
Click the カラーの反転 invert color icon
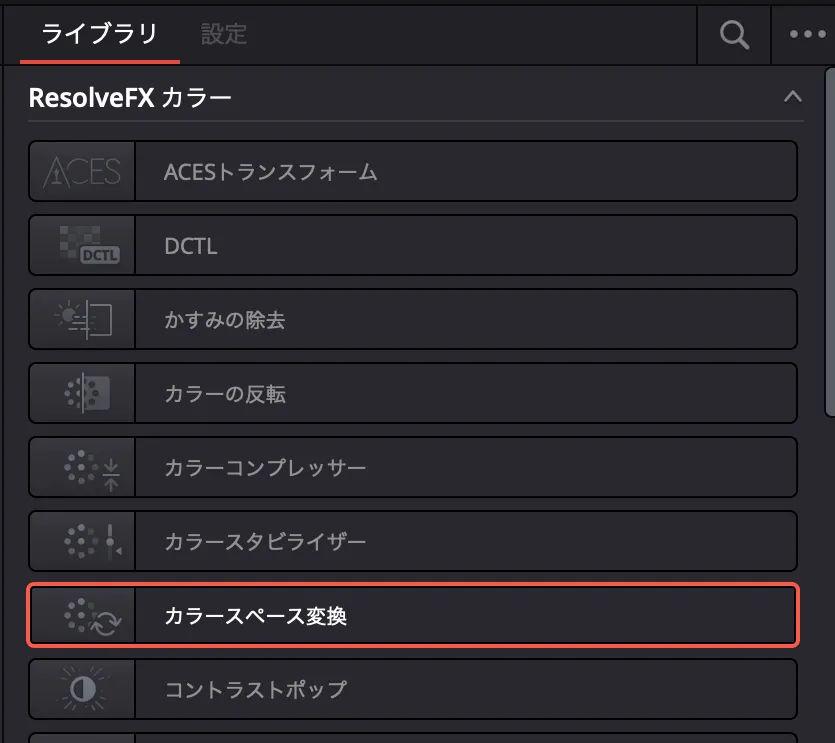(x=82, y=393)
